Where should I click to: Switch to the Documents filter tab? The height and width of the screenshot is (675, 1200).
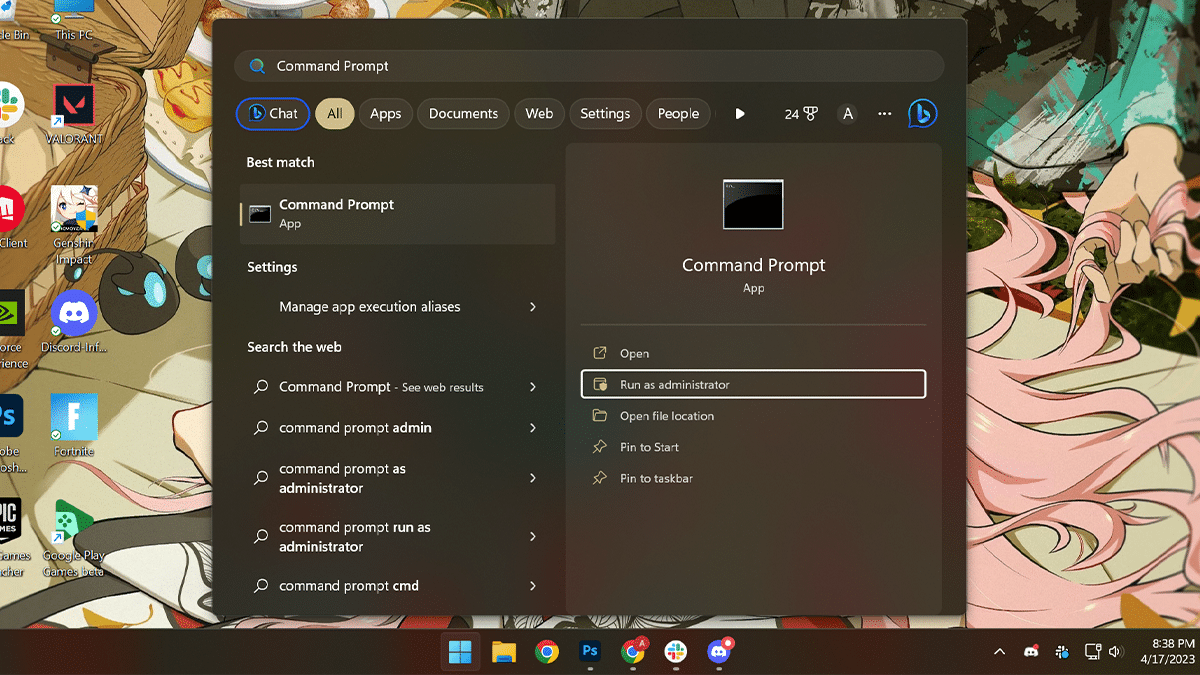point(463,114)
